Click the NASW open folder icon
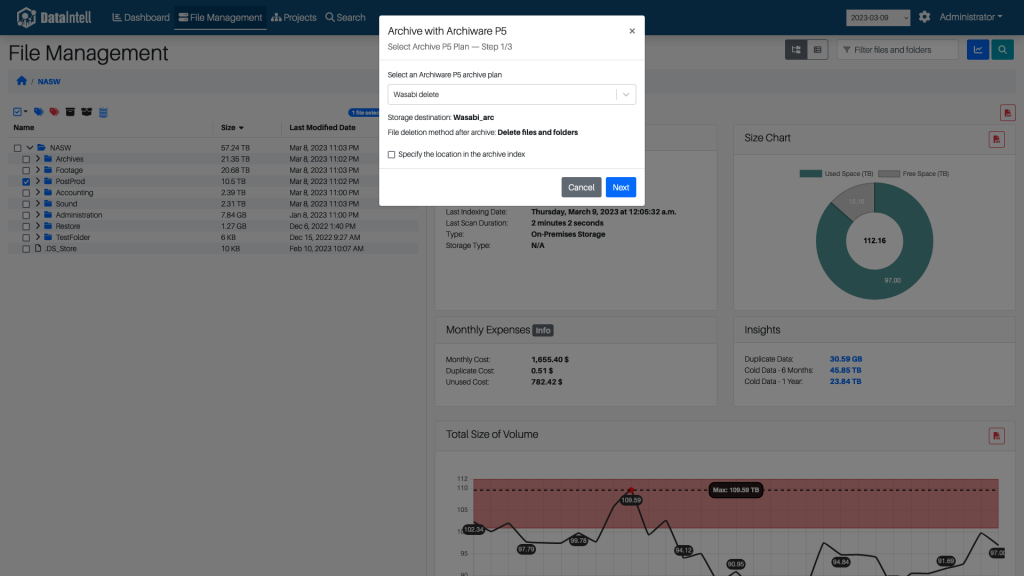The width and height of the screenshot is (1024, 576). [x=42, y=148]
